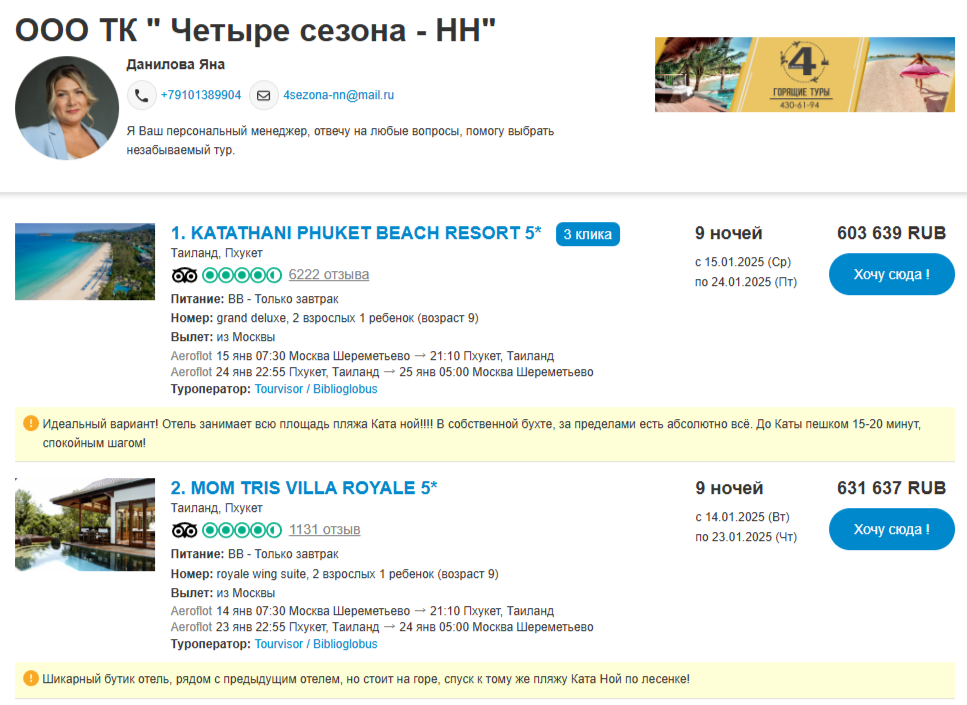This screenshot has height=705, width=967.
Task: Click the orange warning icon by the boutique hotel note
Action: point(30,678)
